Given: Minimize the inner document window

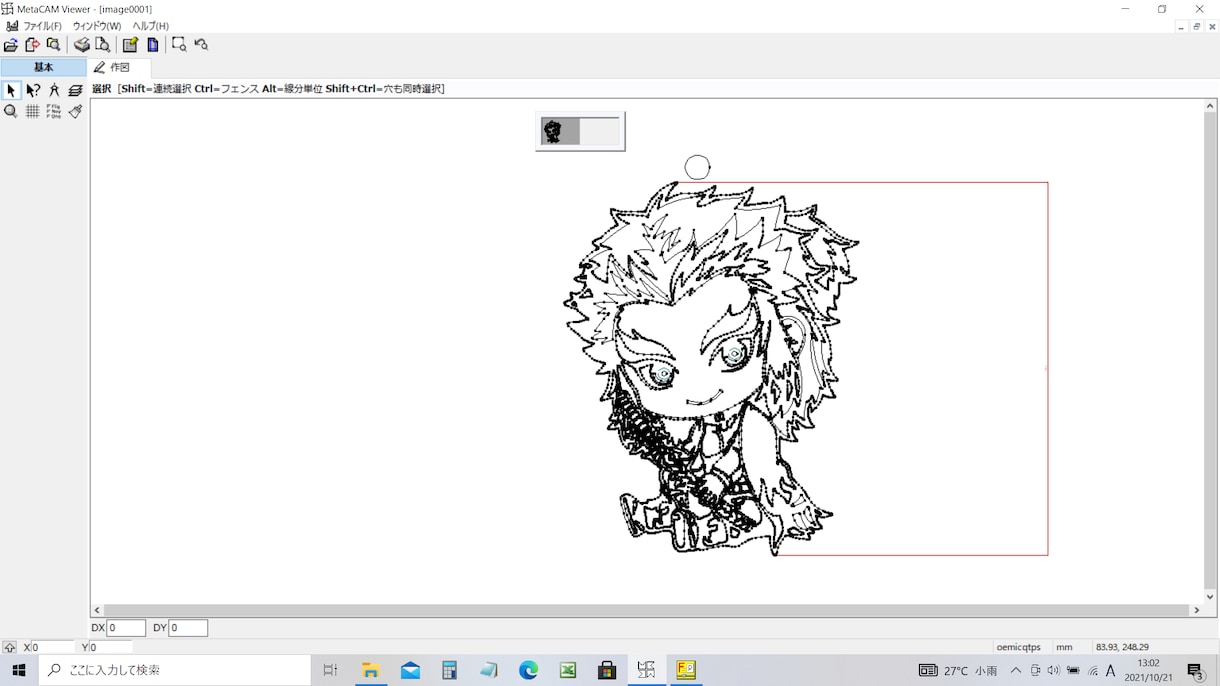Looking at the screenshot, I should click(1181, 27).
